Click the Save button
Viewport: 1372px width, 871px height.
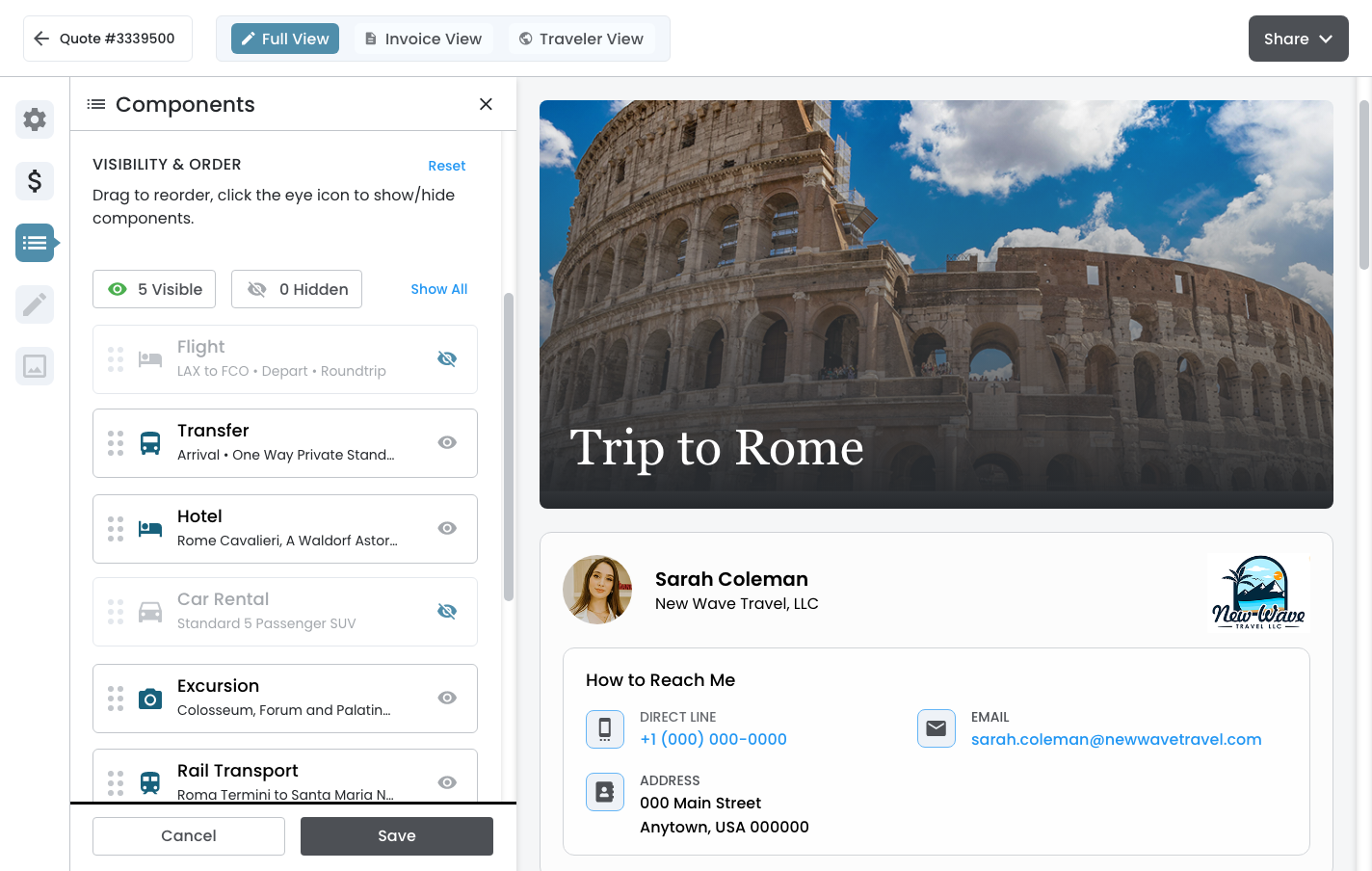(397, 836)
